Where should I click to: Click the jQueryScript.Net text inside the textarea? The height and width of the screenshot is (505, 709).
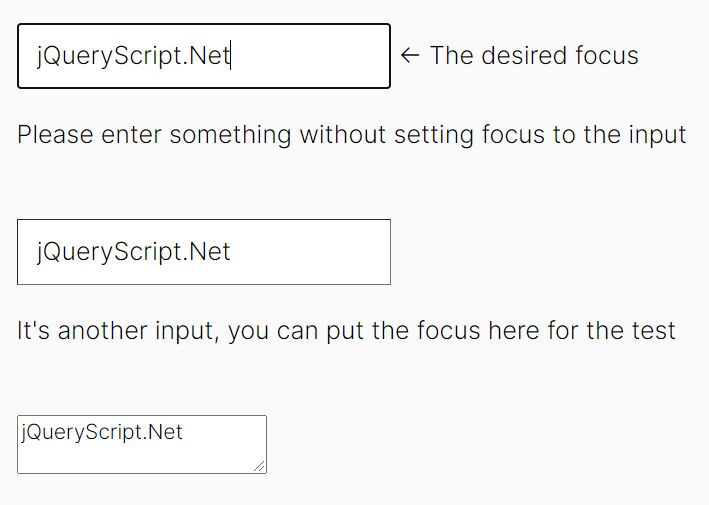[x=101, y=432]
